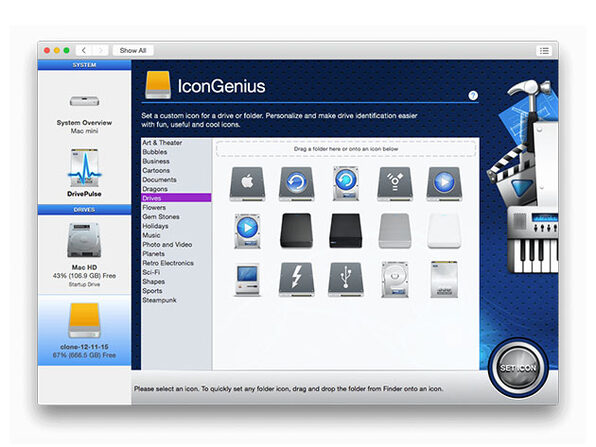Select the internal hard disk play button icon
596x447 pixels.
click(x=247, y=231)
